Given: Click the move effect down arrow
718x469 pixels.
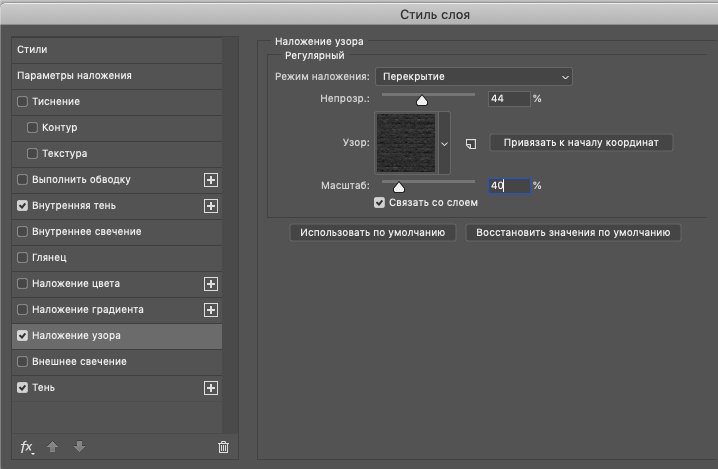Looking at the screenshot, I should pyautogui.click(x=79, y=447).
